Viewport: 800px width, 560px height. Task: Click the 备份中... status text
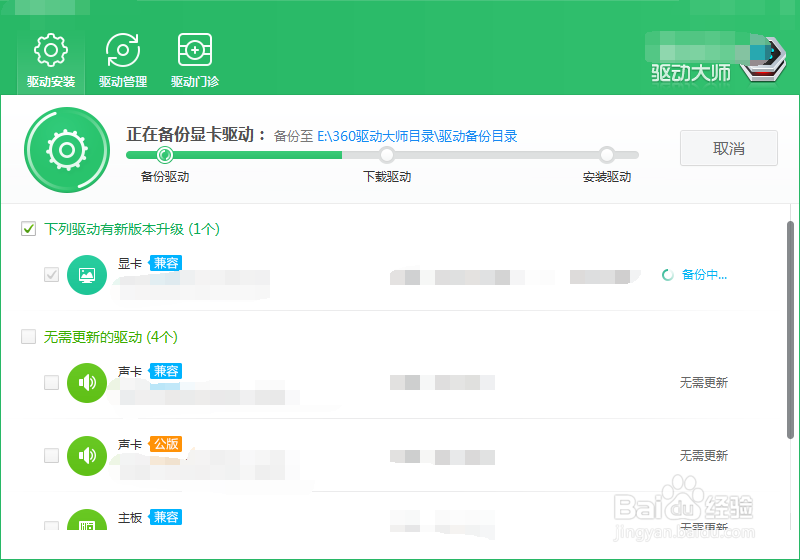(x=704, y=275)
